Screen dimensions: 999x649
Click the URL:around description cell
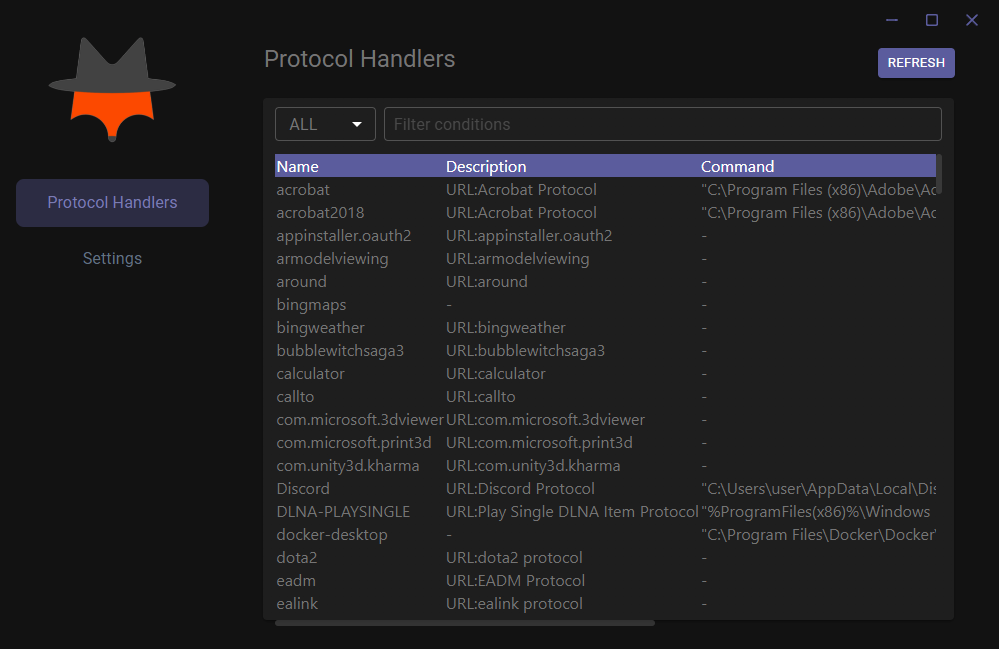tap(487, 282)
